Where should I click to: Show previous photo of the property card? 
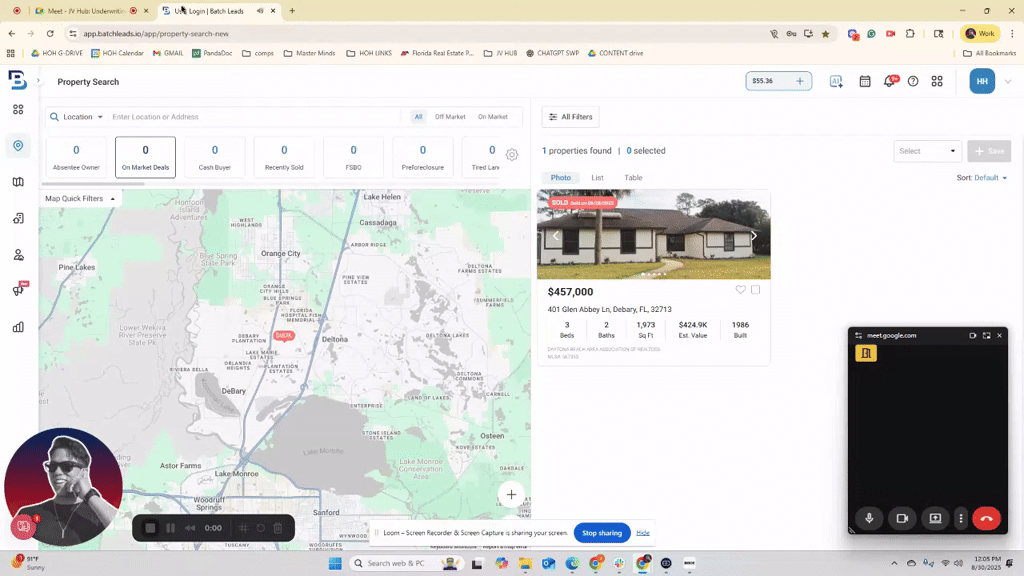point(555,236)
